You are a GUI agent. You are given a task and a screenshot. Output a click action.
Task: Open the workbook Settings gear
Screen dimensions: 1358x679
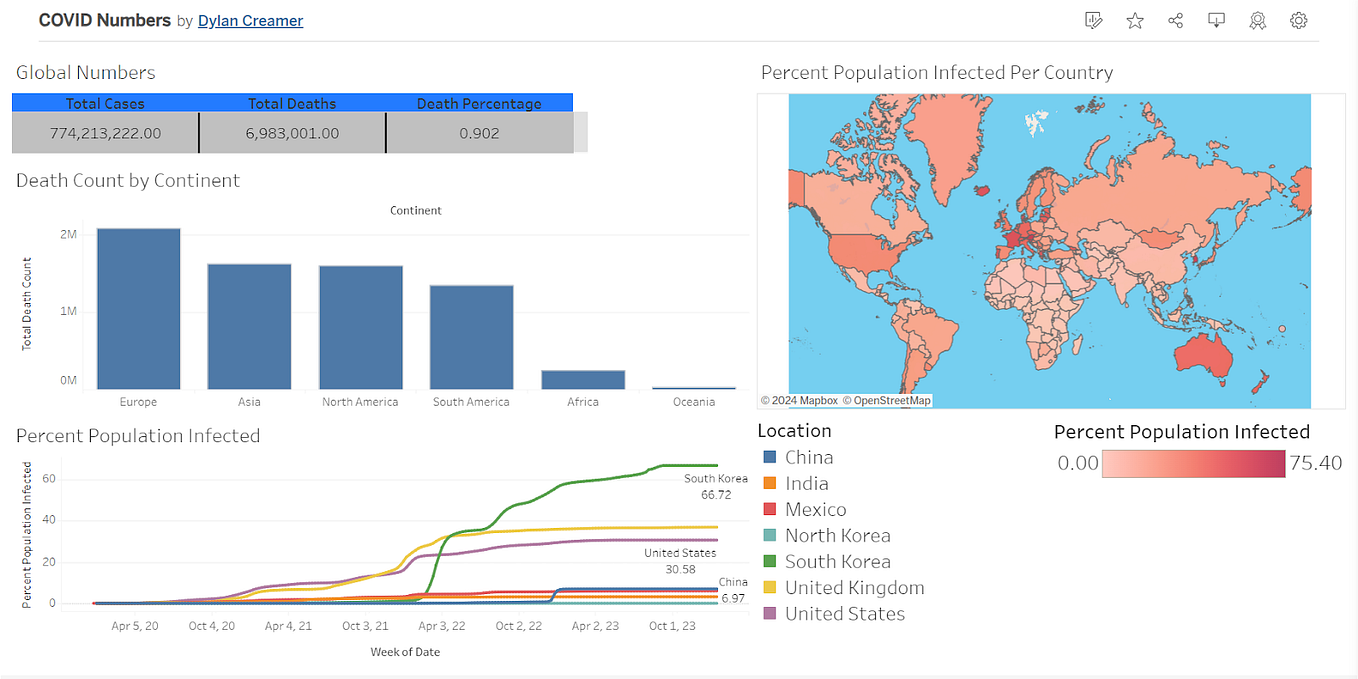(1298, 20)
